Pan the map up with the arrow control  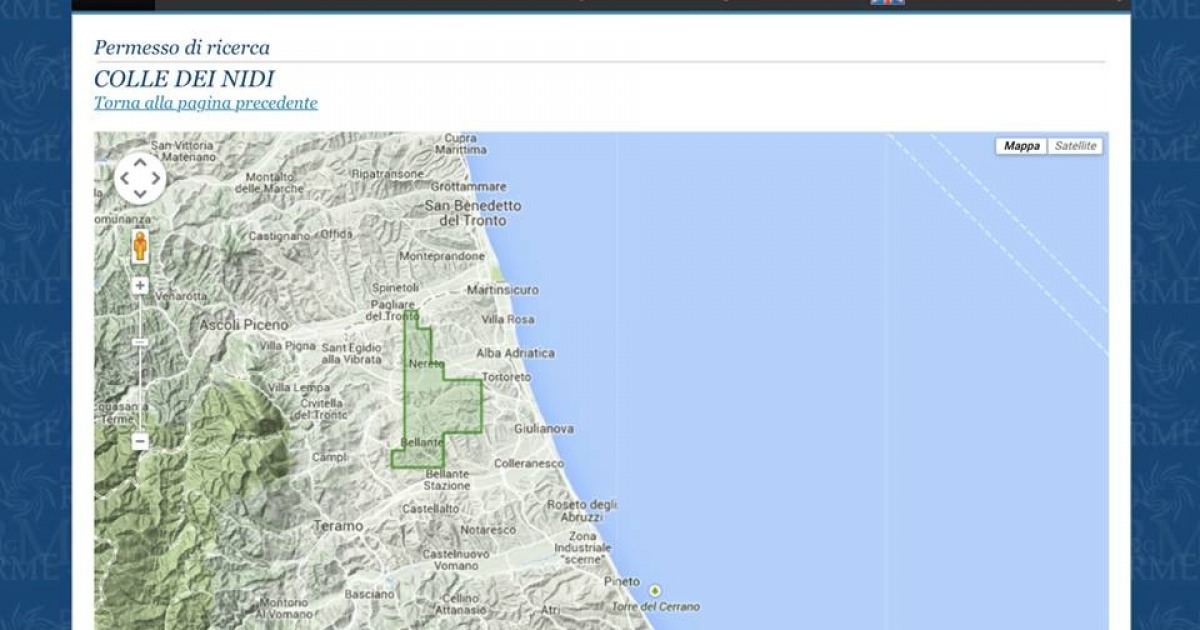point(140,165)
